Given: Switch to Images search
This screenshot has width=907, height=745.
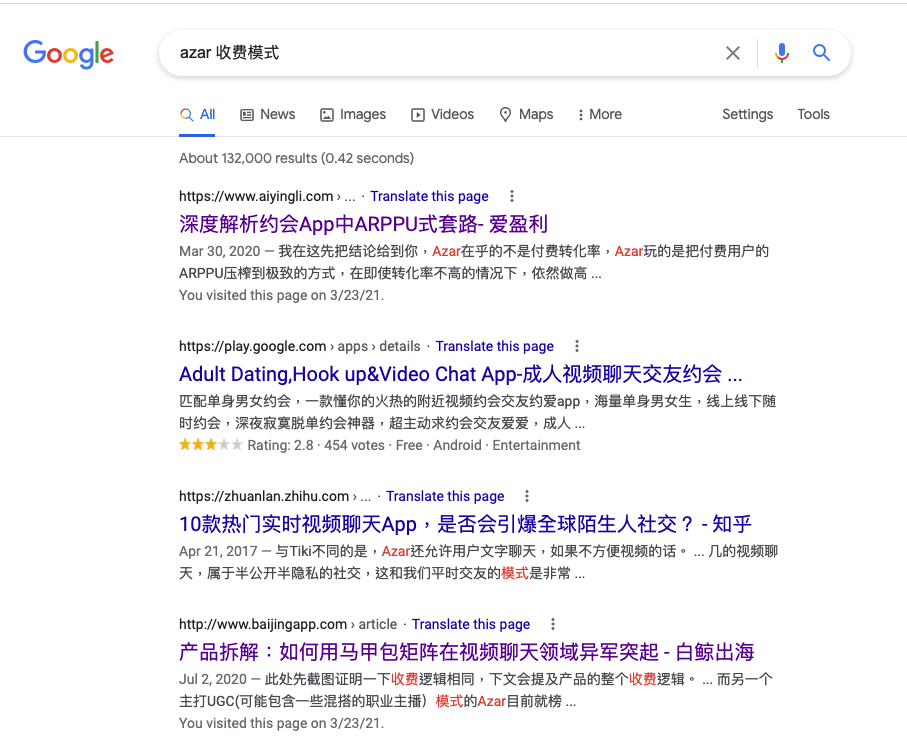Looking at the screenshot, I should pyautogui.click(x=353, y=114).
